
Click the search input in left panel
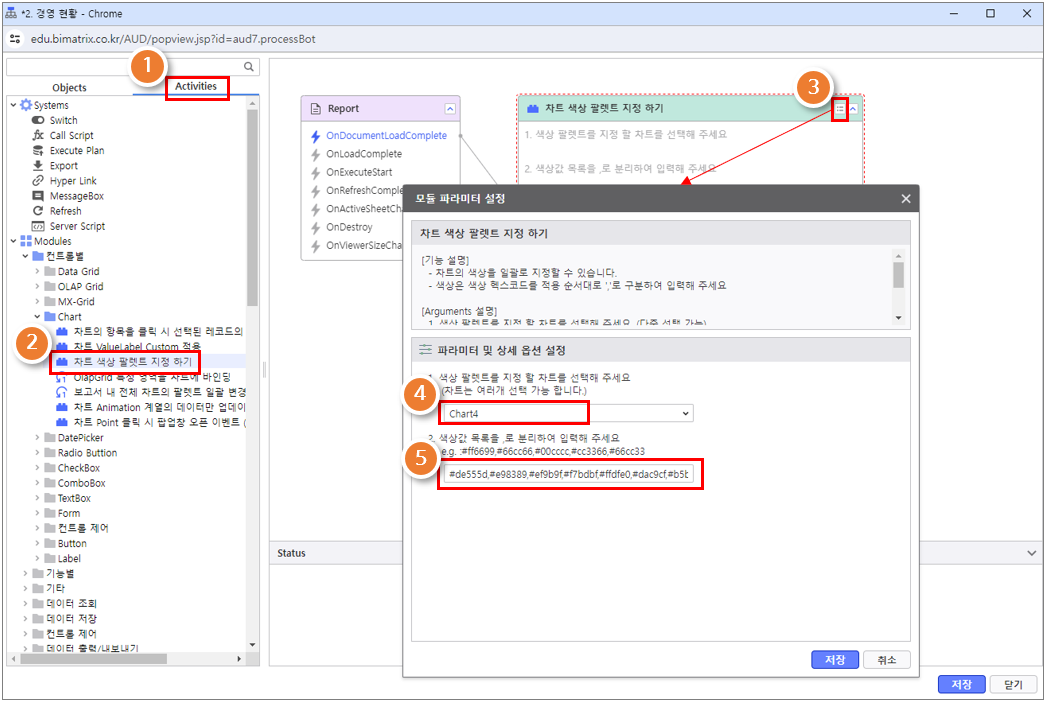tap(124, 67)
